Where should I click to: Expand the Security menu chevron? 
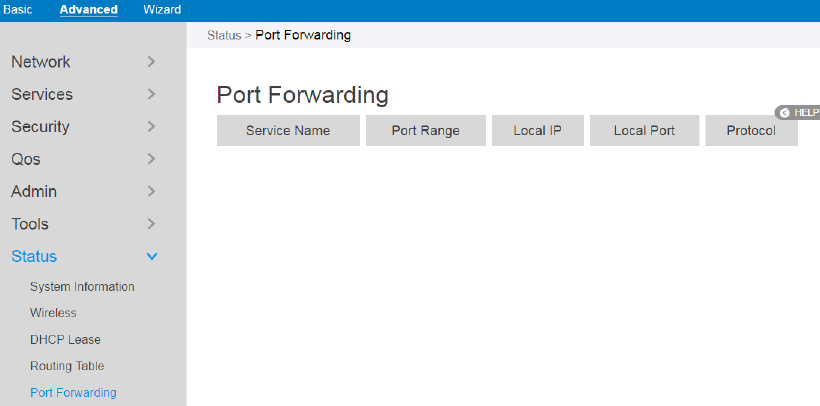pos(151,127)
